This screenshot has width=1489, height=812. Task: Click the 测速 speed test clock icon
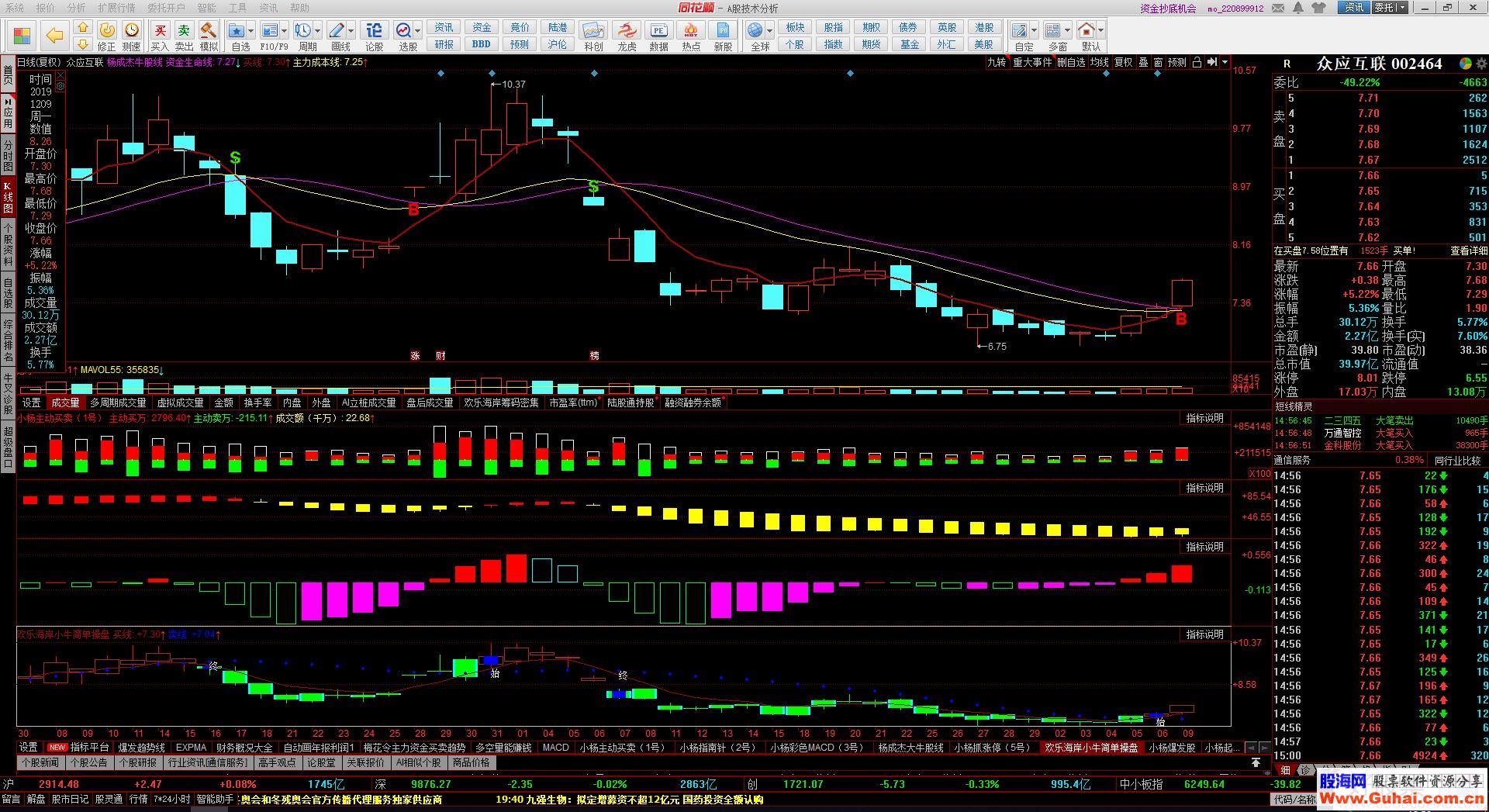pos(132,36)
